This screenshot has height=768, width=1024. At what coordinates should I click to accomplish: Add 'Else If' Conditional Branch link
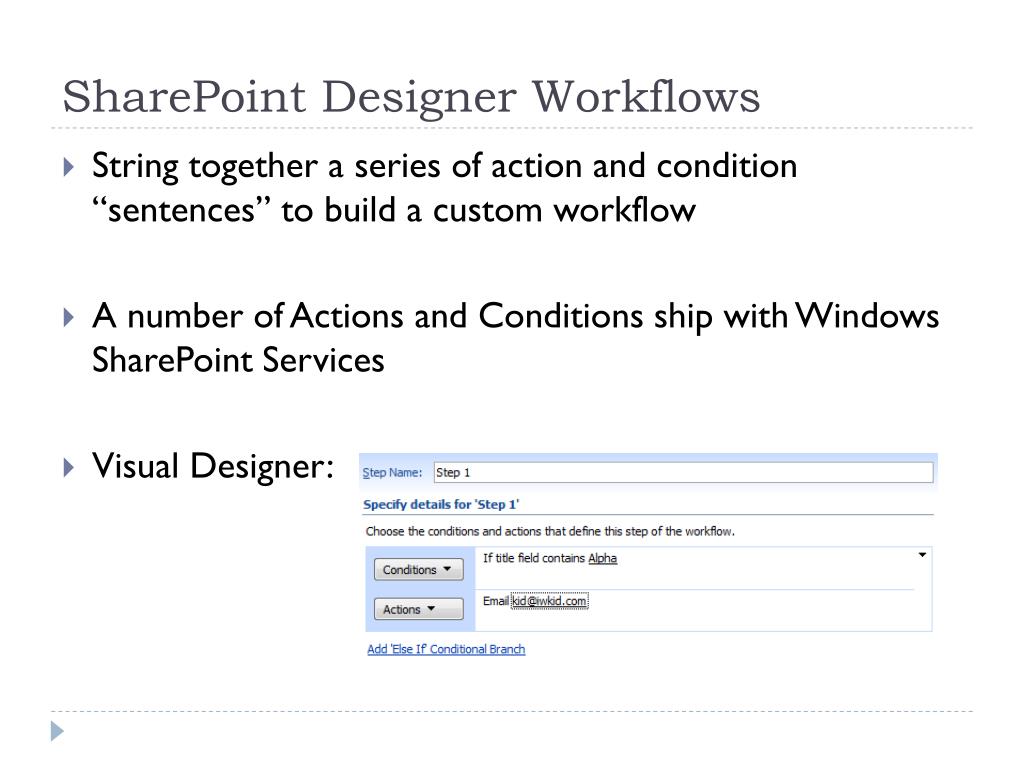tap(446, 649)
